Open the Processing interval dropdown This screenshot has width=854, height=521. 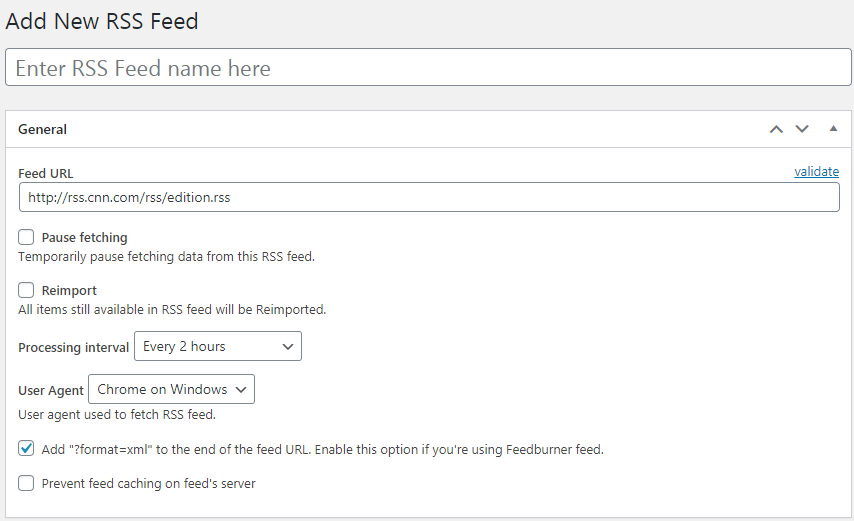pos(218,346)
